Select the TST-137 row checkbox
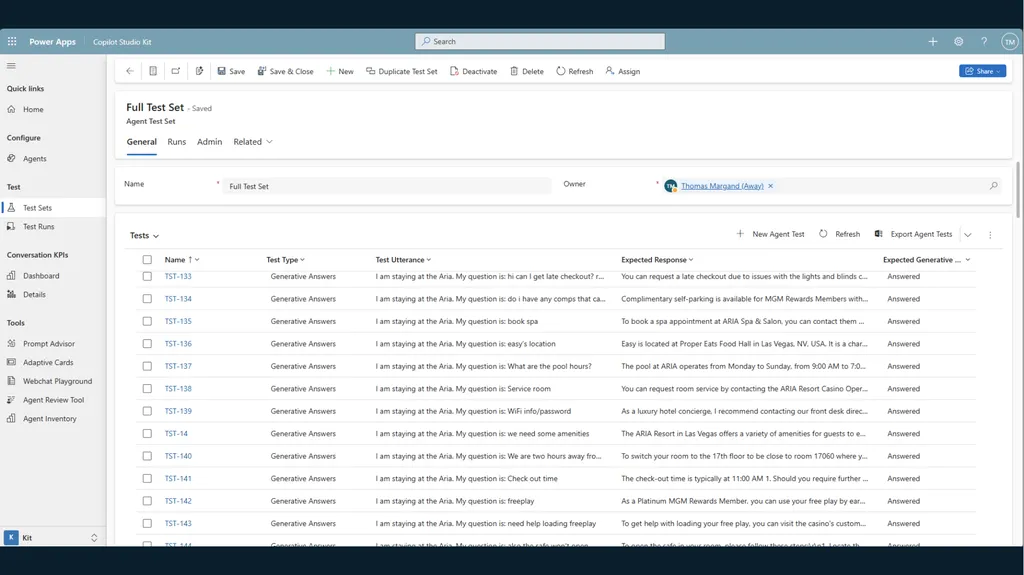Image resolution: width=1024 pixels, height=575 pixels. click(x=147, y=366)
